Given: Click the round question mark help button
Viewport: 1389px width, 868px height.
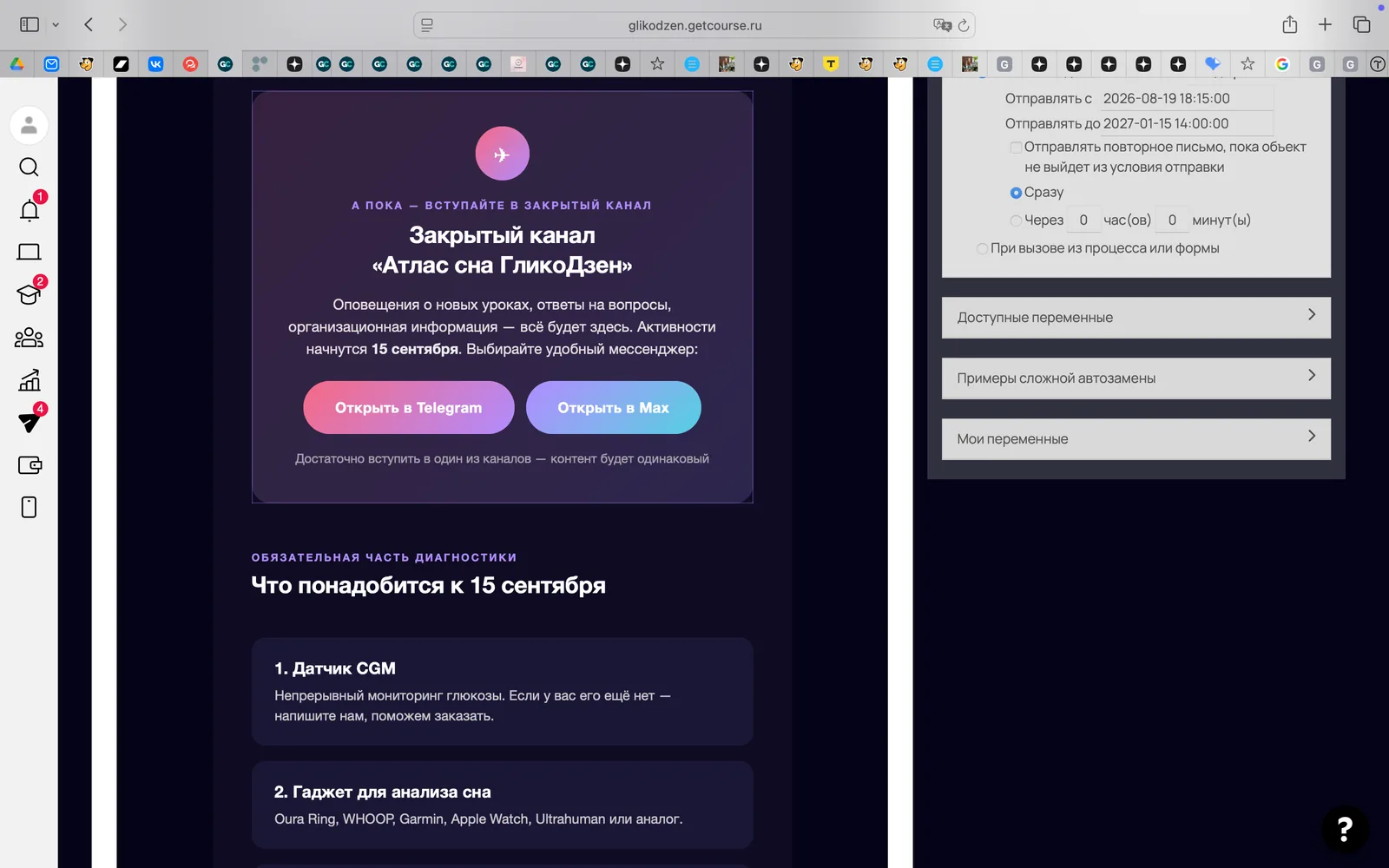Looking at the screenshot, I should point(1345,829).
